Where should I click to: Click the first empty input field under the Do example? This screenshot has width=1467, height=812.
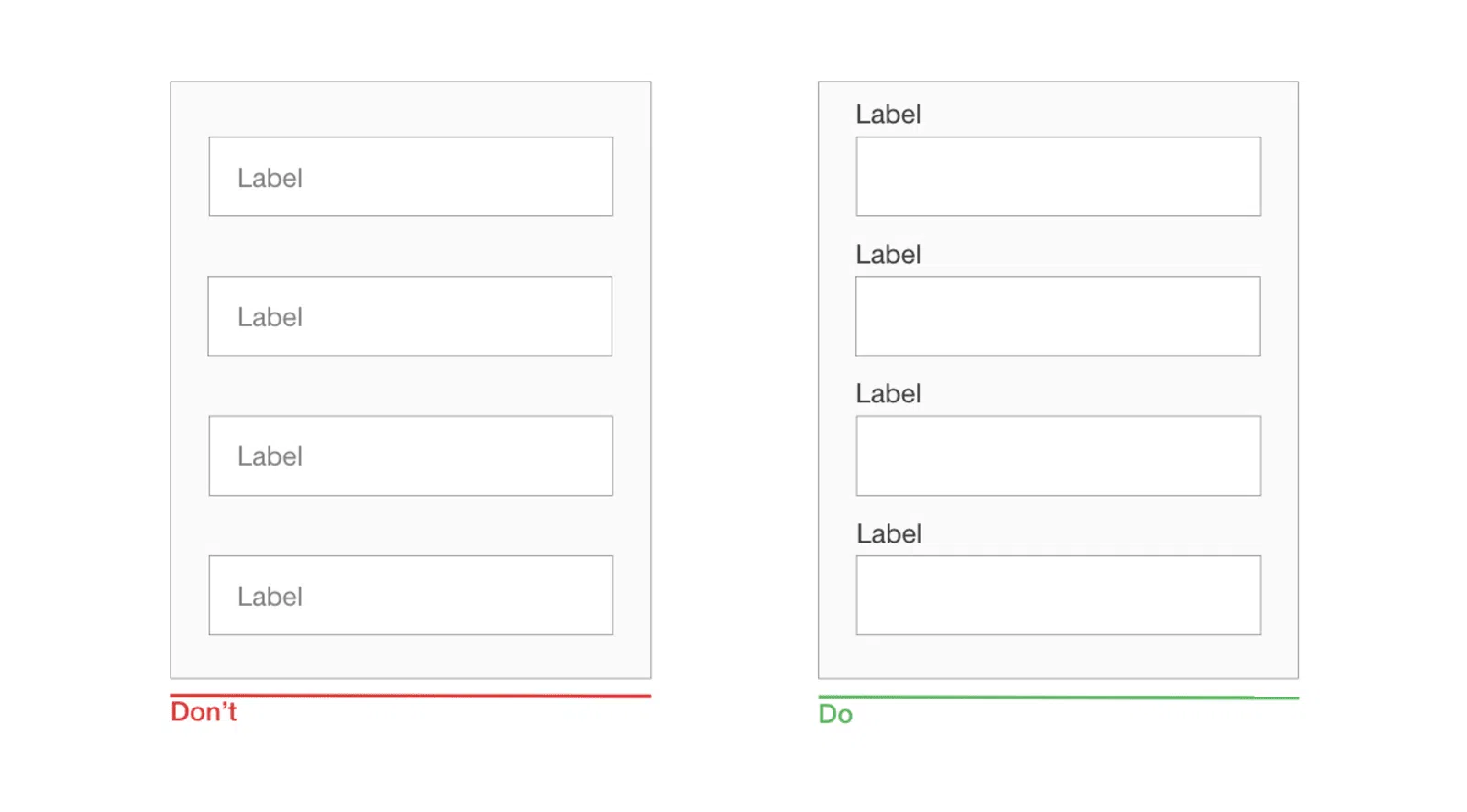(1058, 177)
